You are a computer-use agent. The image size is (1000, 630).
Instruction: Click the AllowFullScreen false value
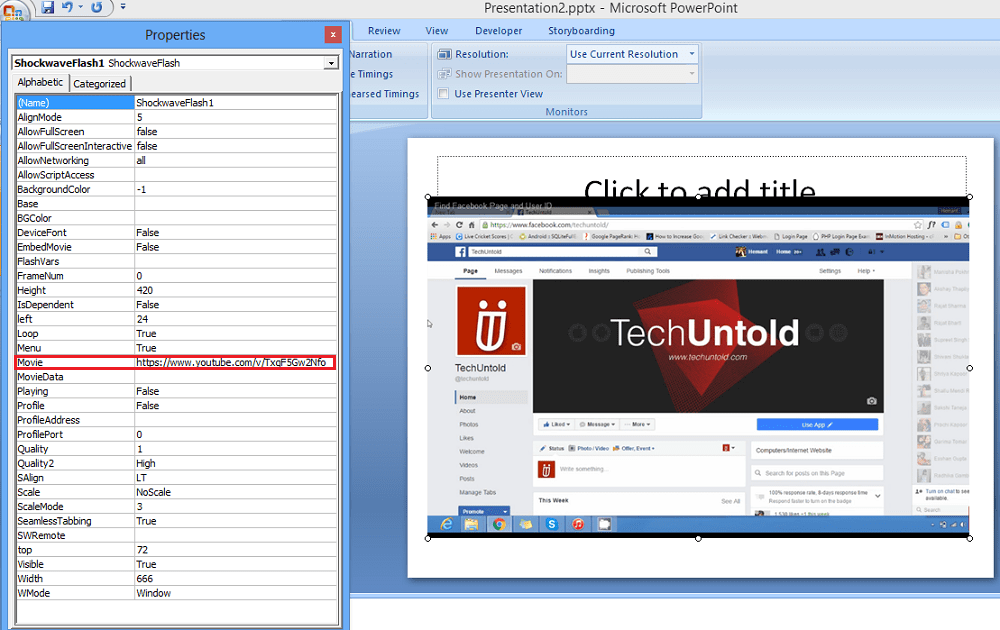[x=235, y=131]
